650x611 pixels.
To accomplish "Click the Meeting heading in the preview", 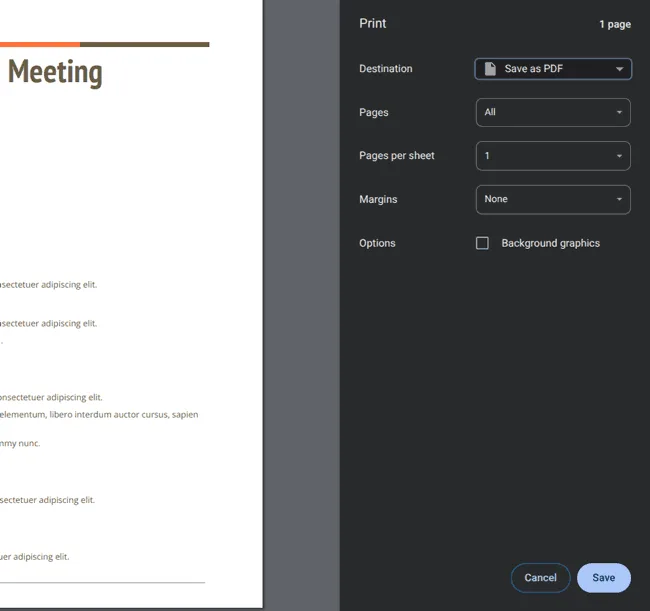I will pos(55,72).
